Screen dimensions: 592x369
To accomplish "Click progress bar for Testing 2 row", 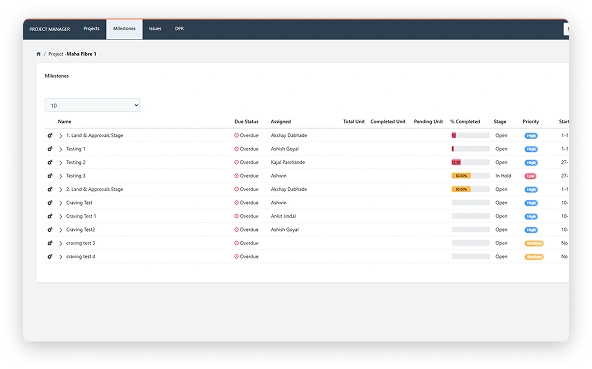I will (x=470, y=162).
